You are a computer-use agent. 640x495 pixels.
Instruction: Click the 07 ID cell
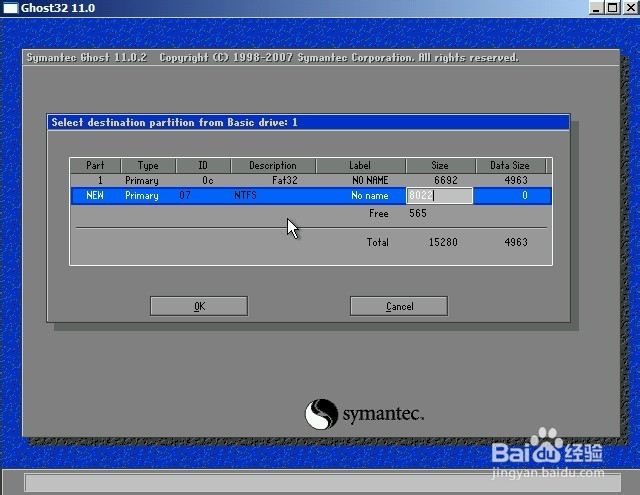click(x=185, y=195)
